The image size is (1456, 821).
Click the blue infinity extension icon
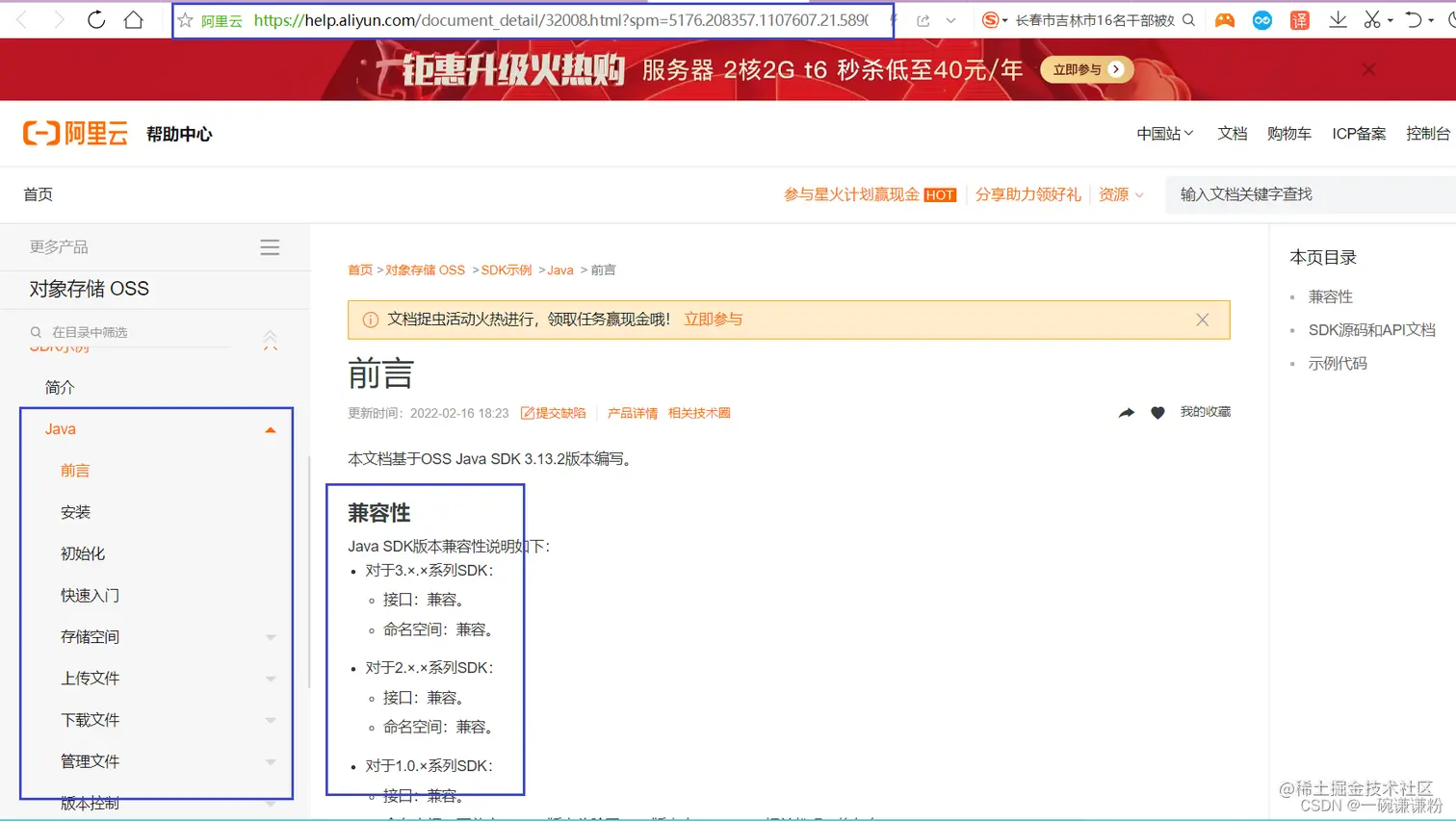click(1261, 20)
